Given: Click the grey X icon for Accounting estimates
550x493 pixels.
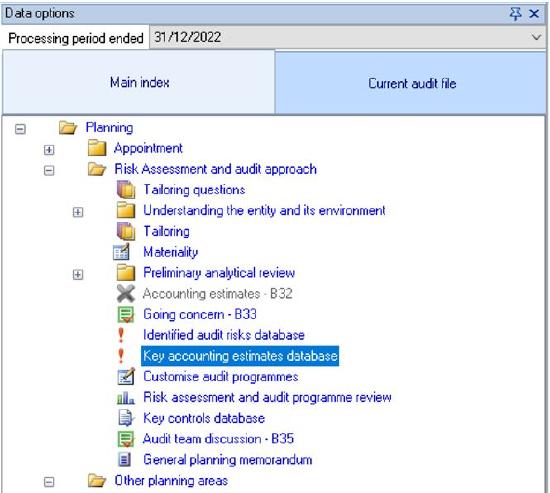Looking at the screenshot, I should point(126,293).
